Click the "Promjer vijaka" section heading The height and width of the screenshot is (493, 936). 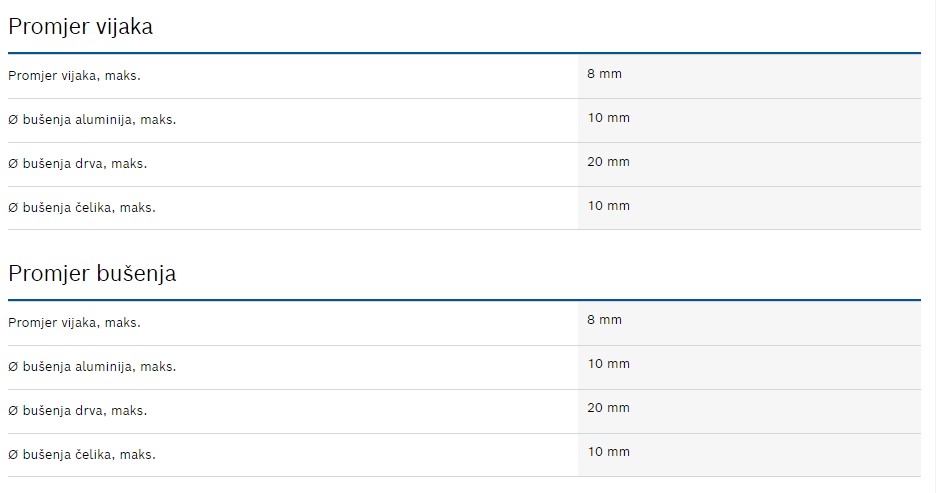click(80, 27)
